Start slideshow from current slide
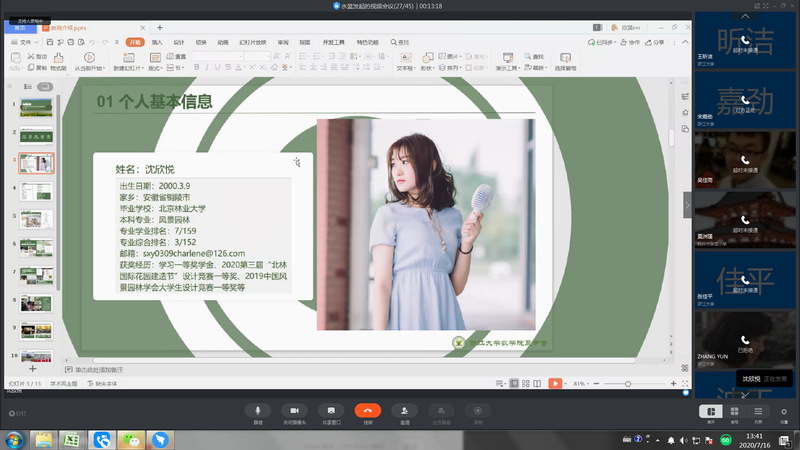Viewport: 800px width, 450px height. point(89,61)
